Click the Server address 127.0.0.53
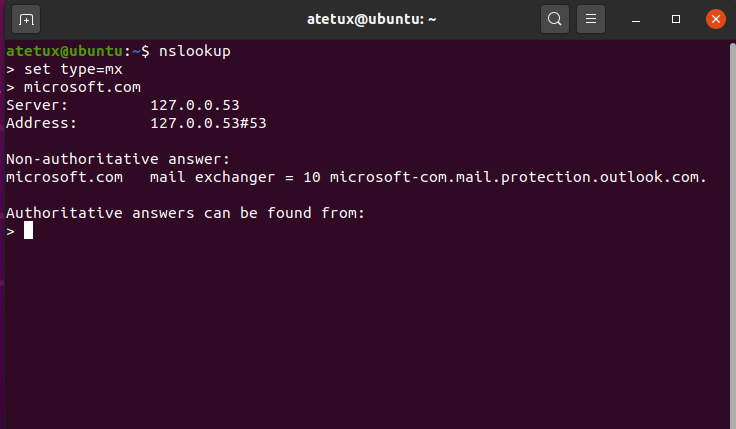This screenshot has width=736, height=429. (x=195, y=105)
